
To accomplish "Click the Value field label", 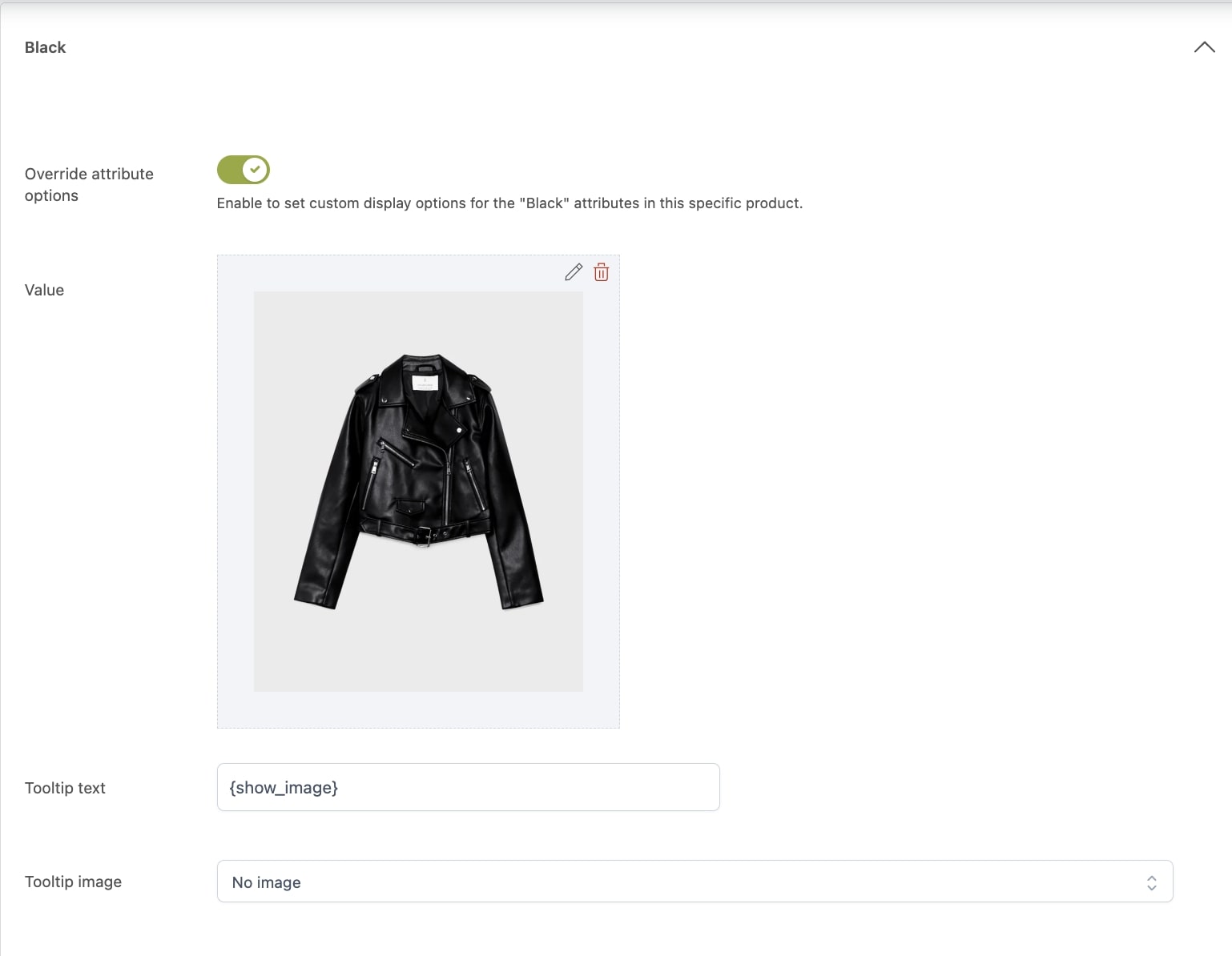I will [44, 290].
